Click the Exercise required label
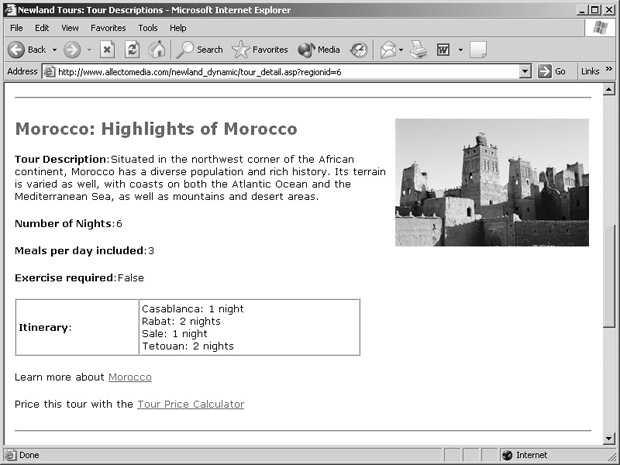 point(66,278)
